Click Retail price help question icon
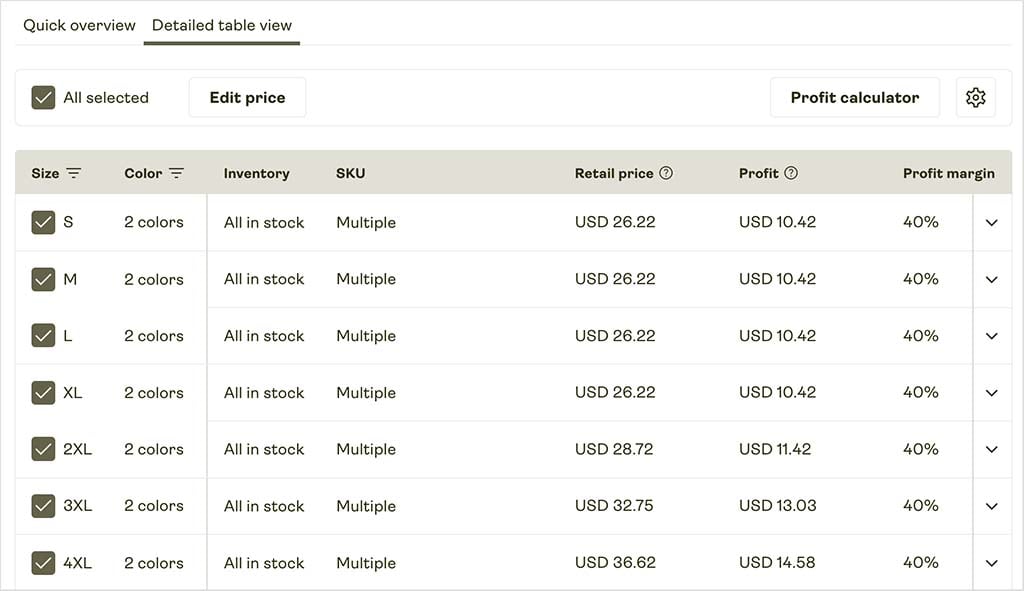 tap(666, 173)
